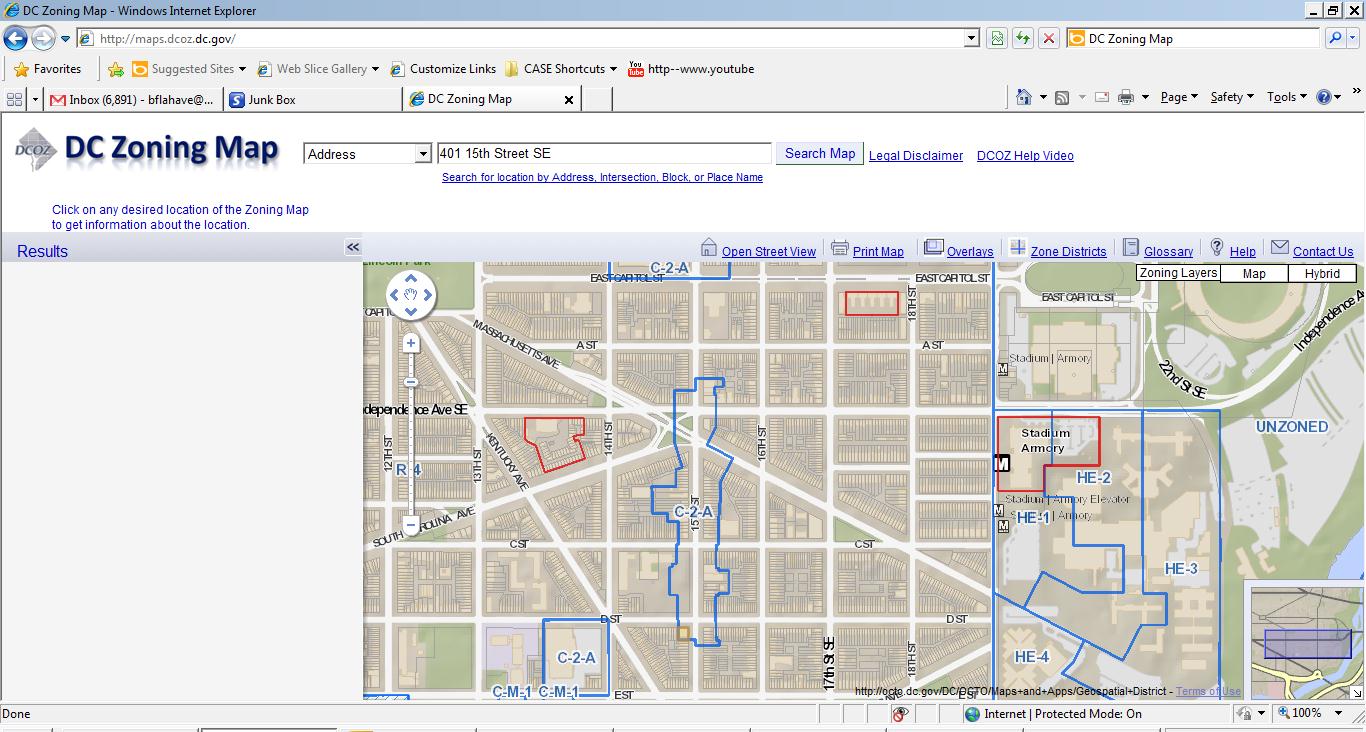Switch to the Inbox Gmail tab
Screen dimensions: 1366x732
(134, 99)
